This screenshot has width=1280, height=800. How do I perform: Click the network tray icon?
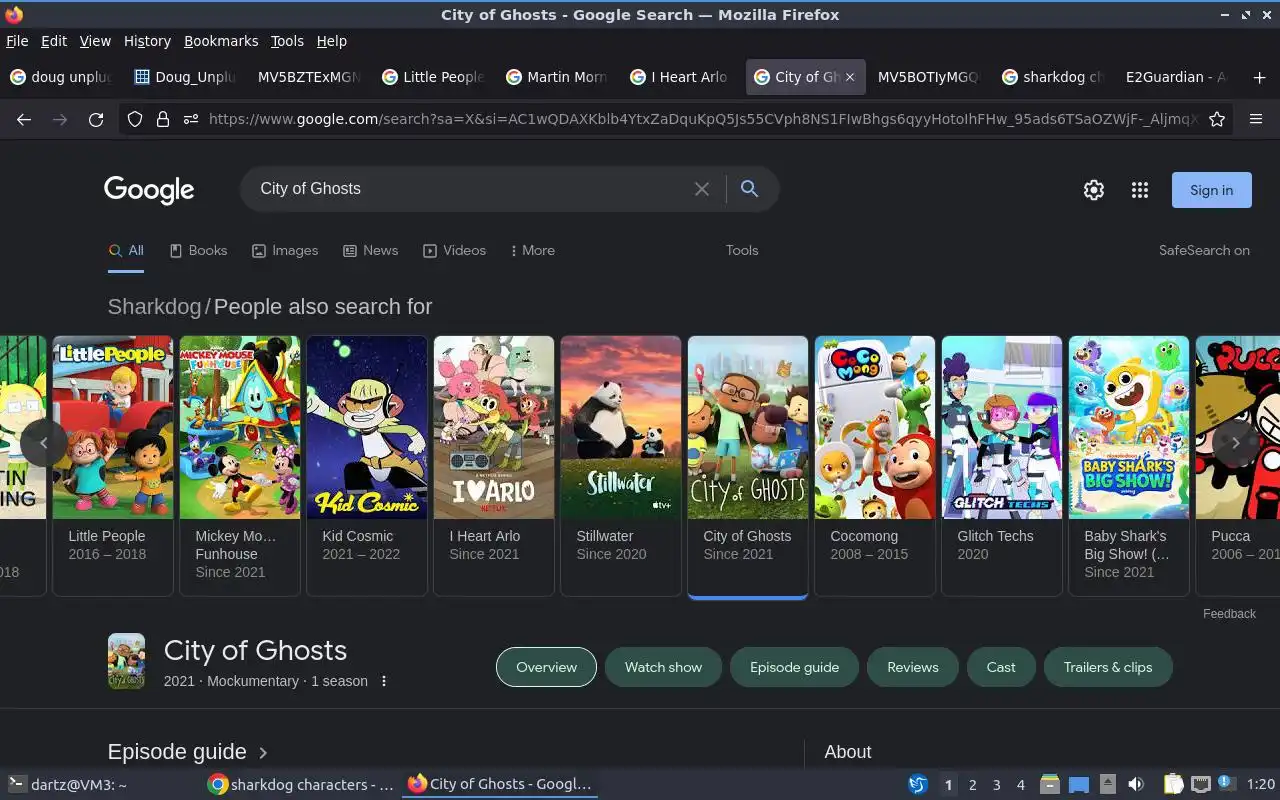[x=1201, y=785]
